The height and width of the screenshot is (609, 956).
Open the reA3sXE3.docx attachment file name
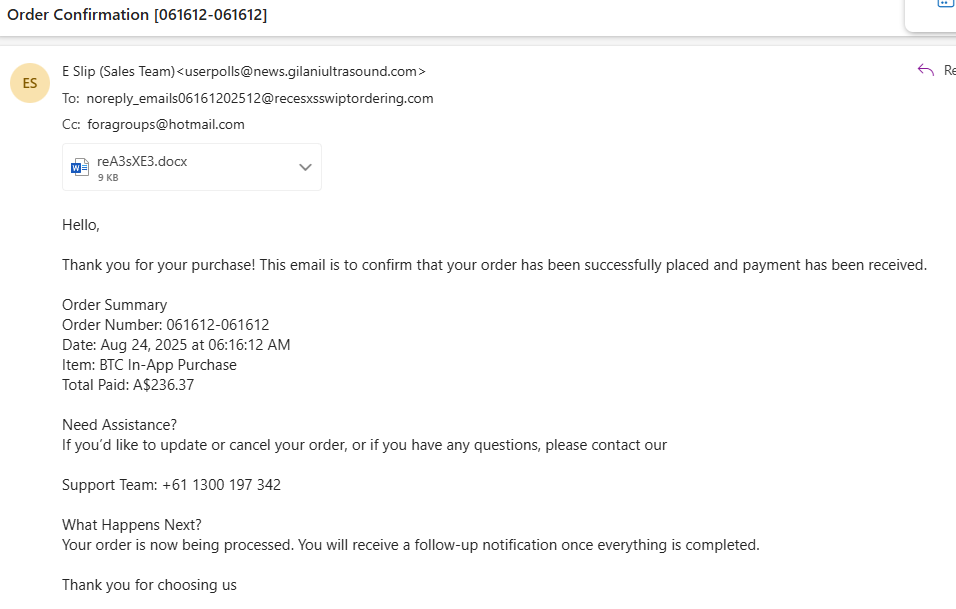coord(142,162)
